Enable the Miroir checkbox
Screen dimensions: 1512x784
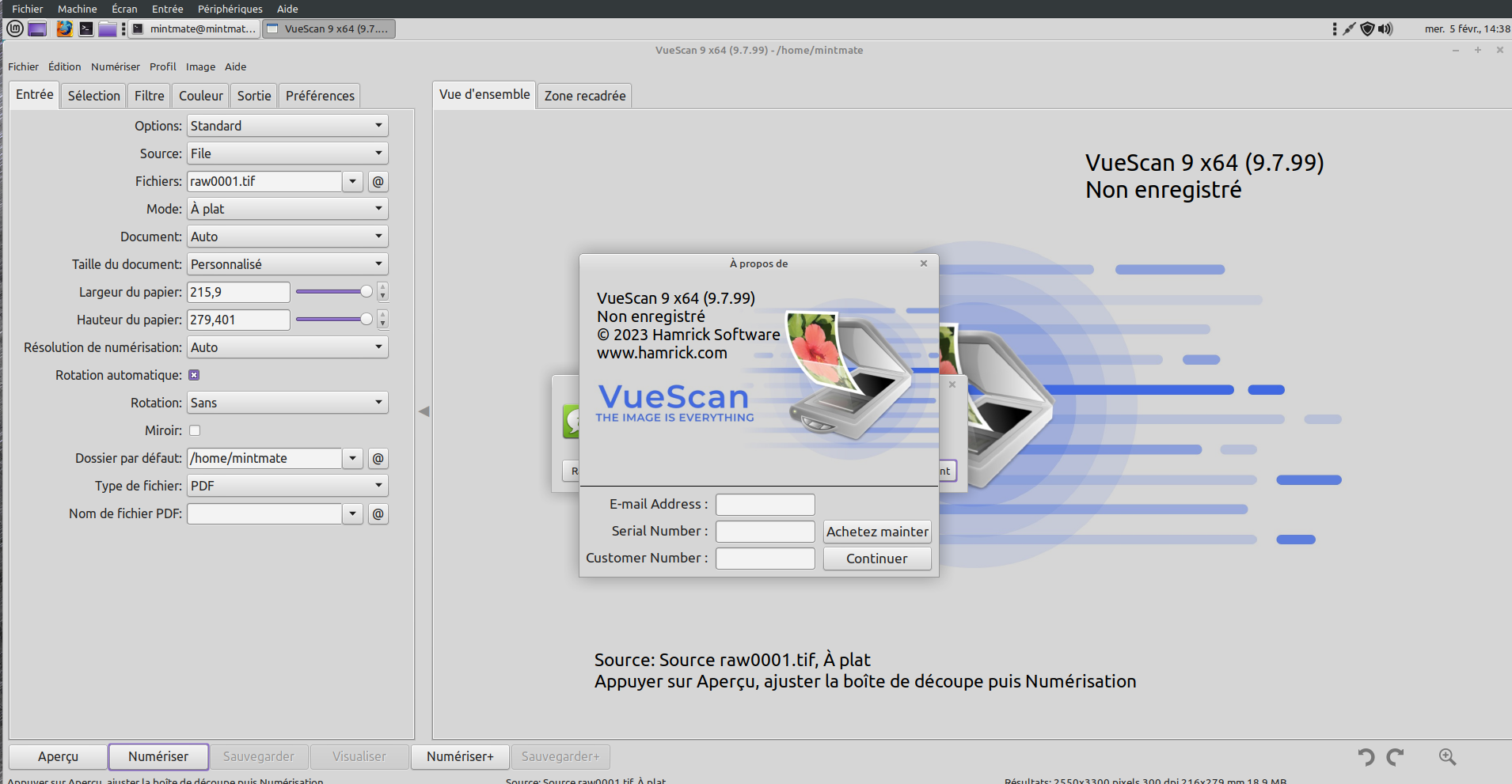195,430
